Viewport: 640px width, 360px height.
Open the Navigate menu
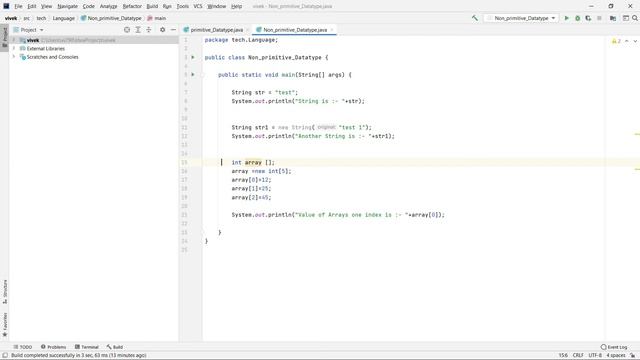coord(67,6)
